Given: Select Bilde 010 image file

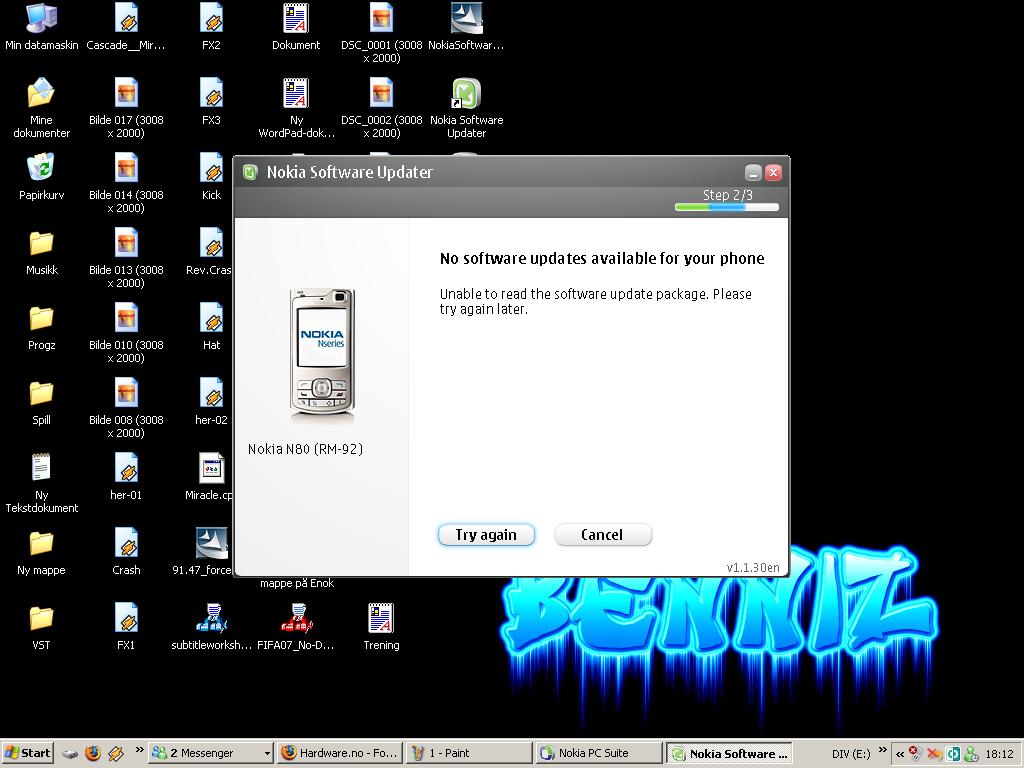Looking at the screenshot, I should coord(126,334).
